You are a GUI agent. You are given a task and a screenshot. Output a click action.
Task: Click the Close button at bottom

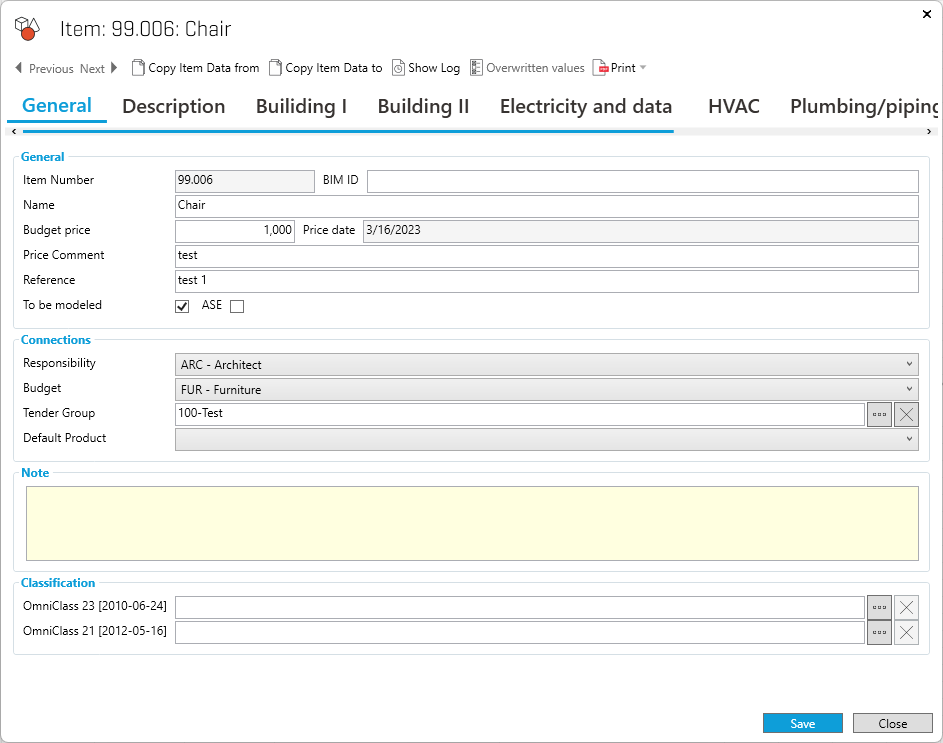tap(892, 724)
